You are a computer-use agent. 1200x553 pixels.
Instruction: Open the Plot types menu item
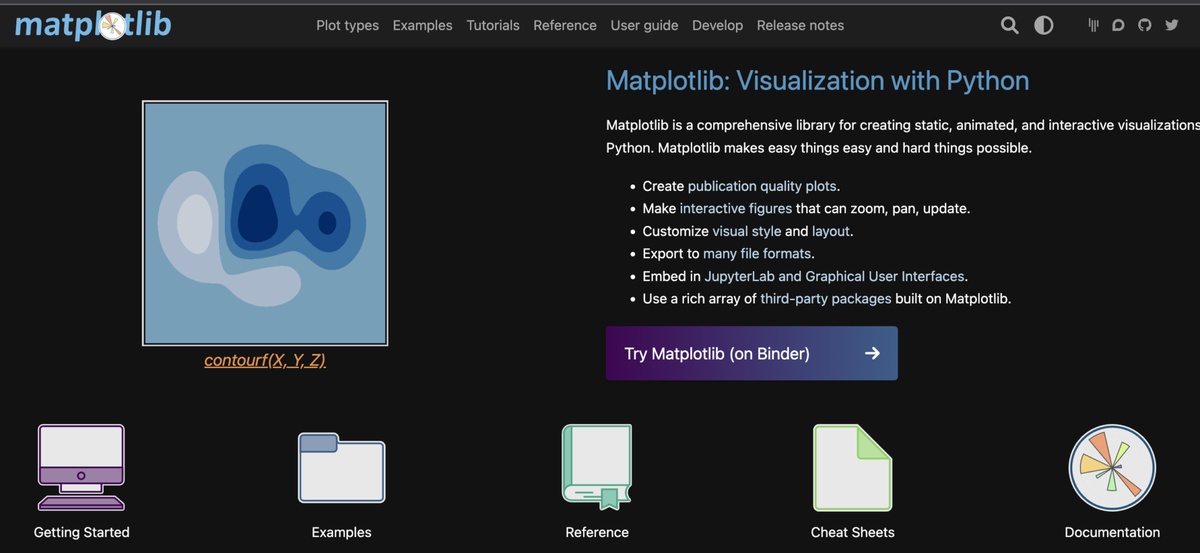[347, 25]
